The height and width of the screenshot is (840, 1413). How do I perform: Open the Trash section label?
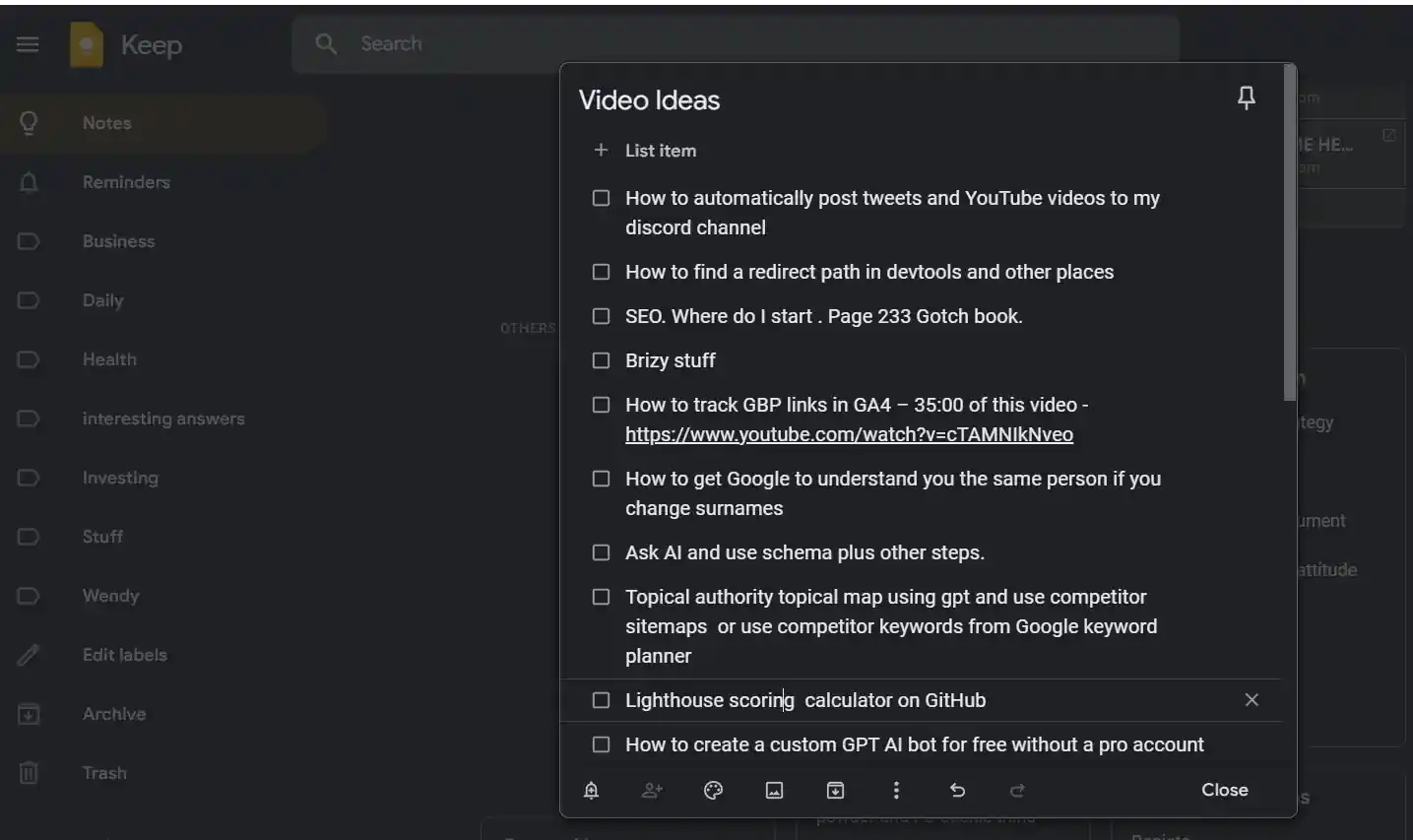point(104,773)
